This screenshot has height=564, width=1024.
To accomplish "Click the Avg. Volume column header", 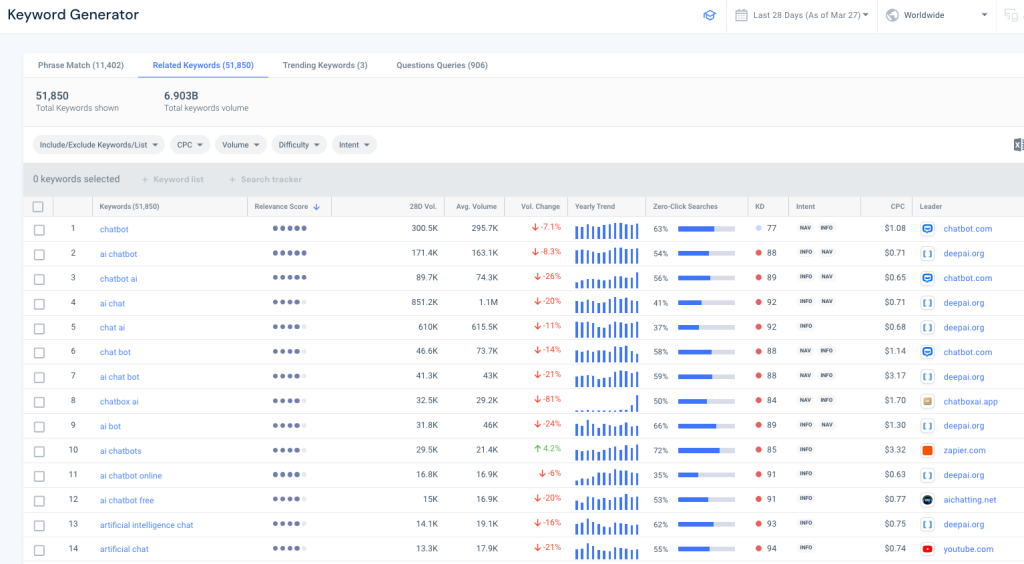I will [476, 206].
